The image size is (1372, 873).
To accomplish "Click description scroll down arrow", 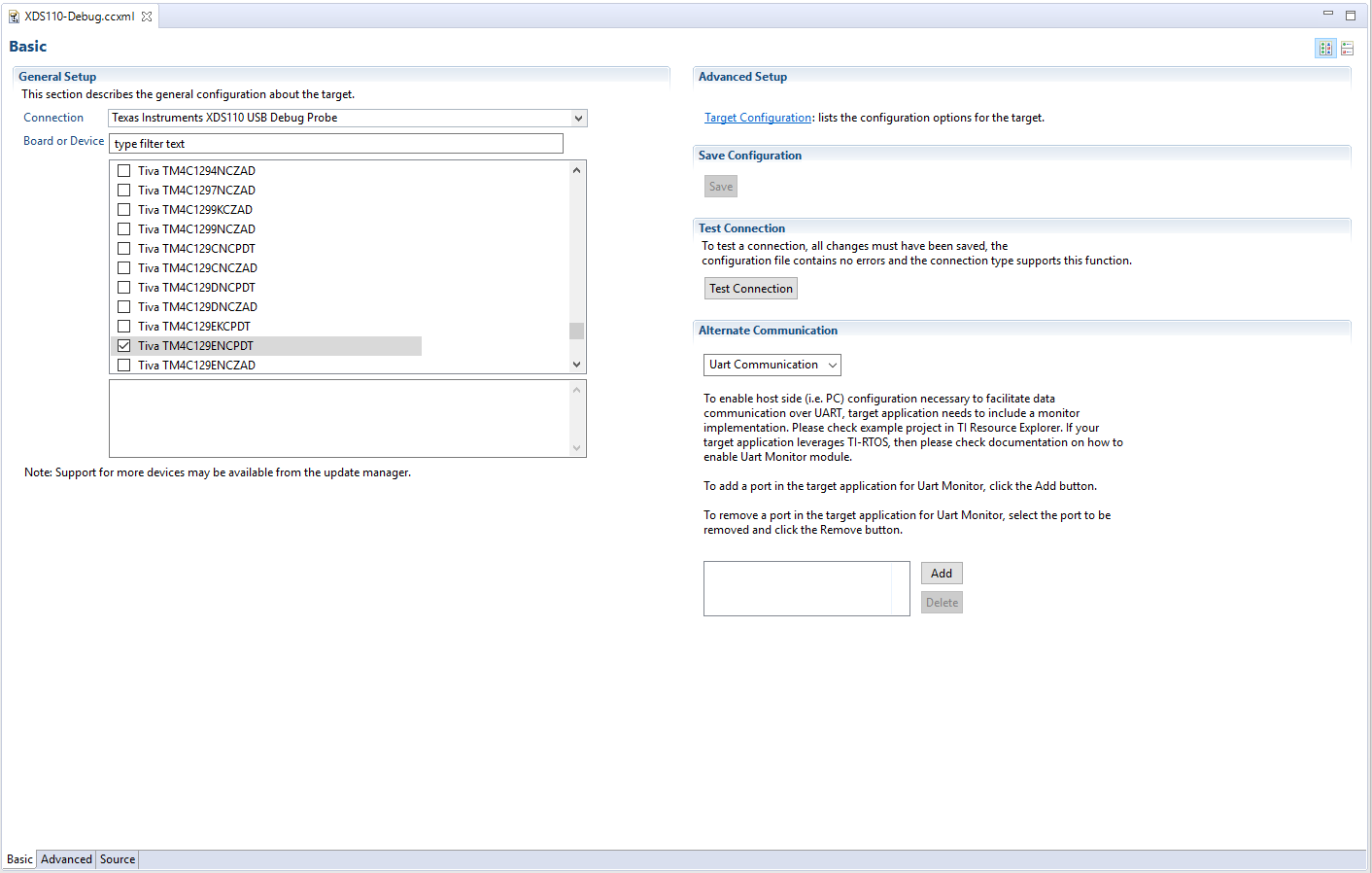I will point(577,448).
